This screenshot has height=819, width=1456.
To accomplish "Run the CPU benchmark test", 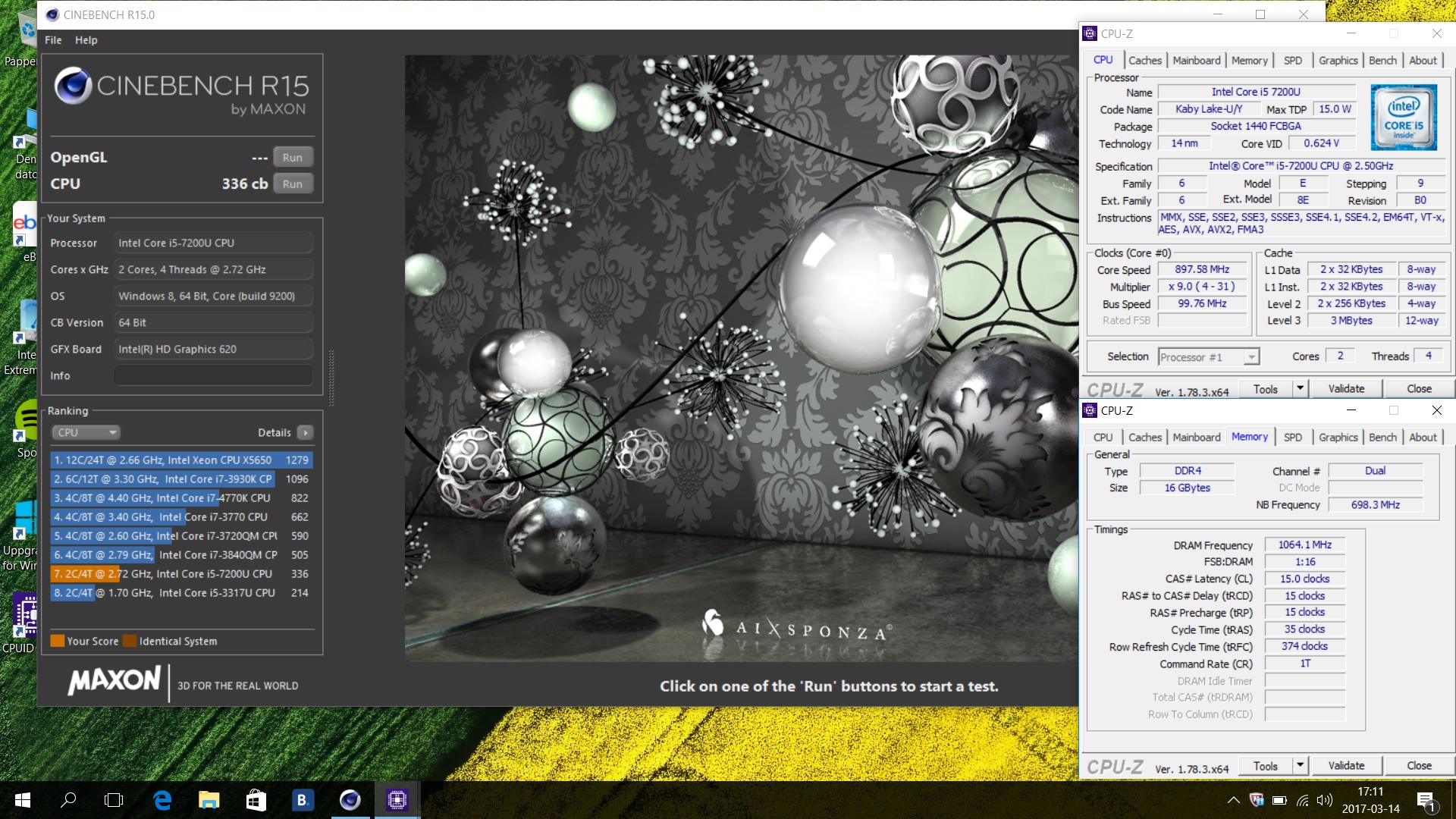I will 293,184.
